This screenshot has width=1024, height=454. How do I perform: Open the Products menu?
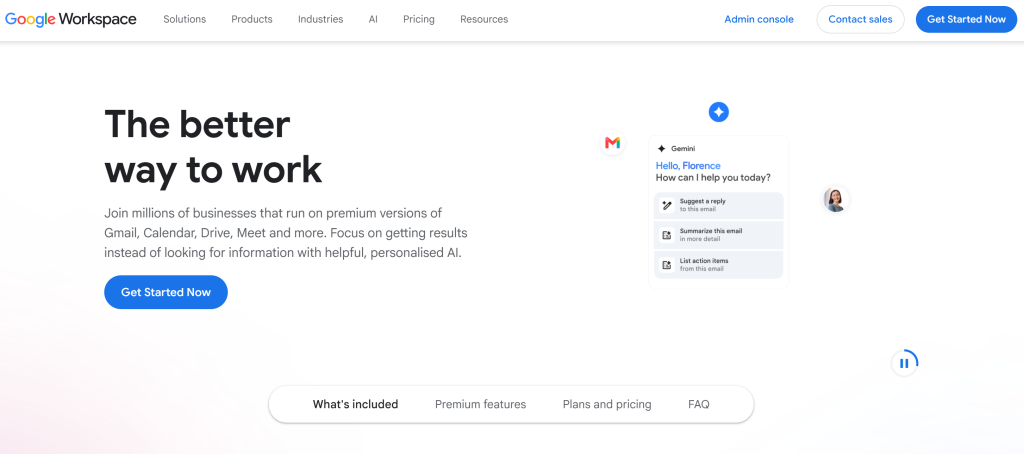coord(251,20)
